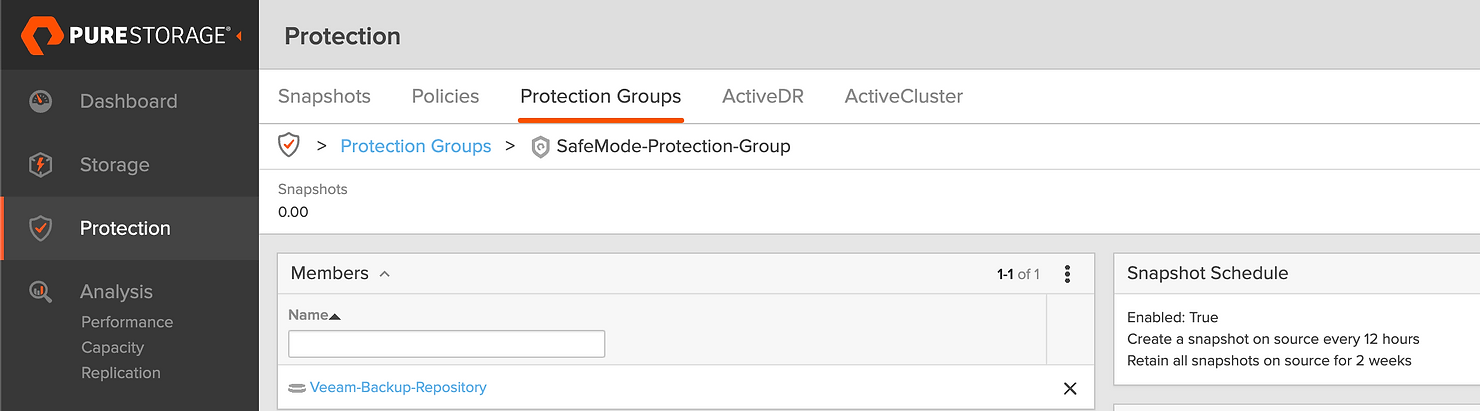Image resolution: width=1480 pixels, height=411 pixels.
Task: Open the Veeam-Backup-Repository link
Action: [x=398, y=387]
